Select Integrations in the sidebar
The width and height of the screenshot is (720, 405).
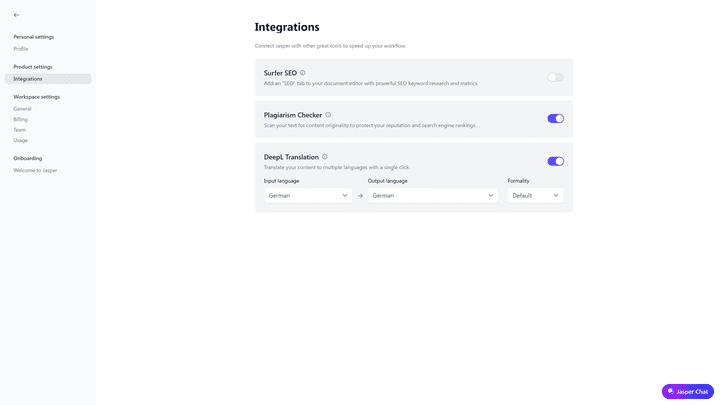tap(28, 79)
